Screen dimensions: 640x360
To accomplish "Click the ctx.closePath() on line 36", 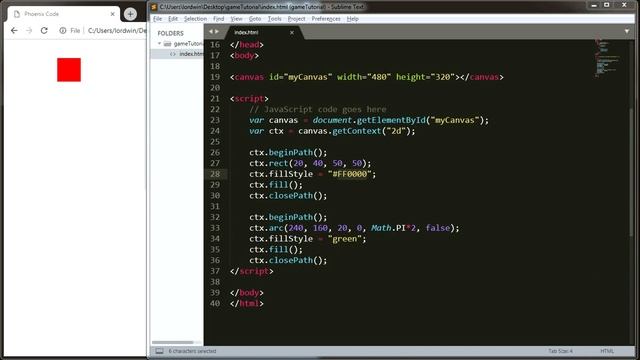I will point(288,260).
